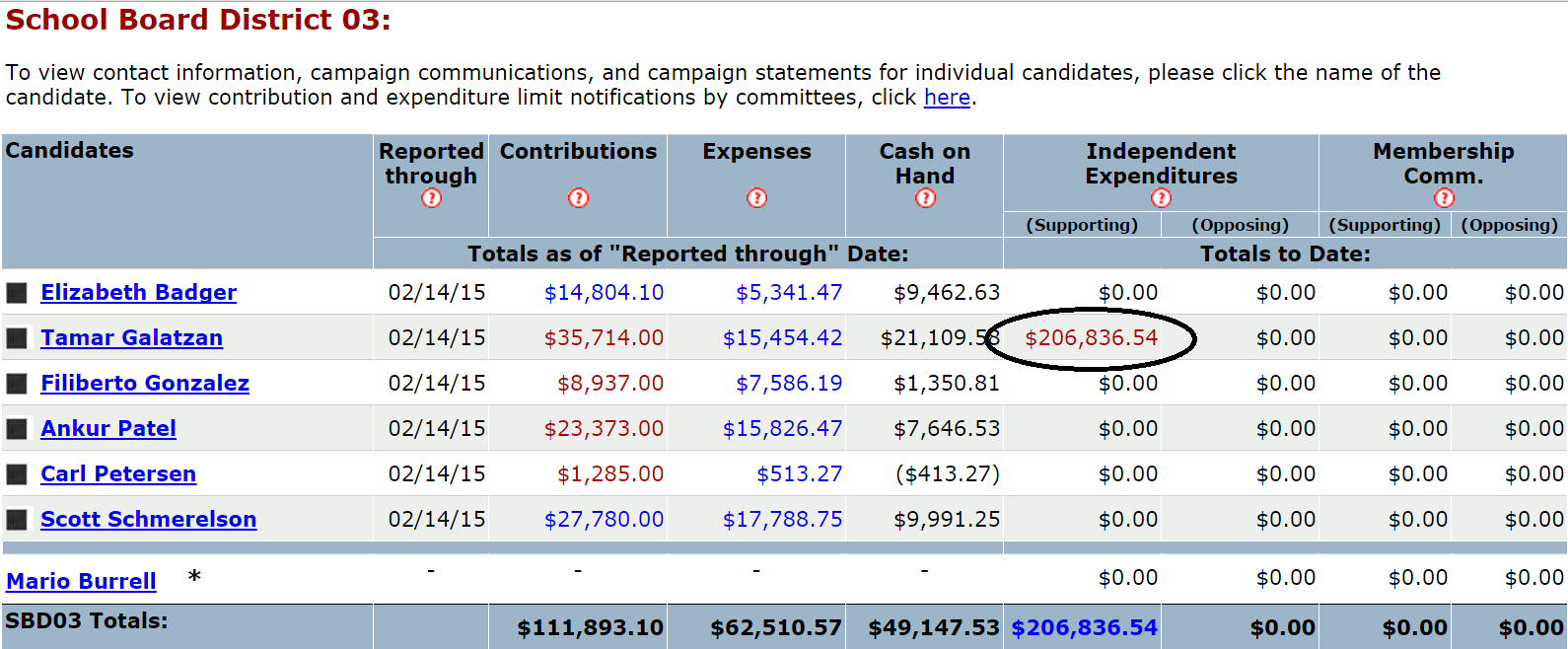The height and width of the screenshot is (649, 1568).
Task: Click the square icon beside Elizabeth Badger
Action: point(17,293)
